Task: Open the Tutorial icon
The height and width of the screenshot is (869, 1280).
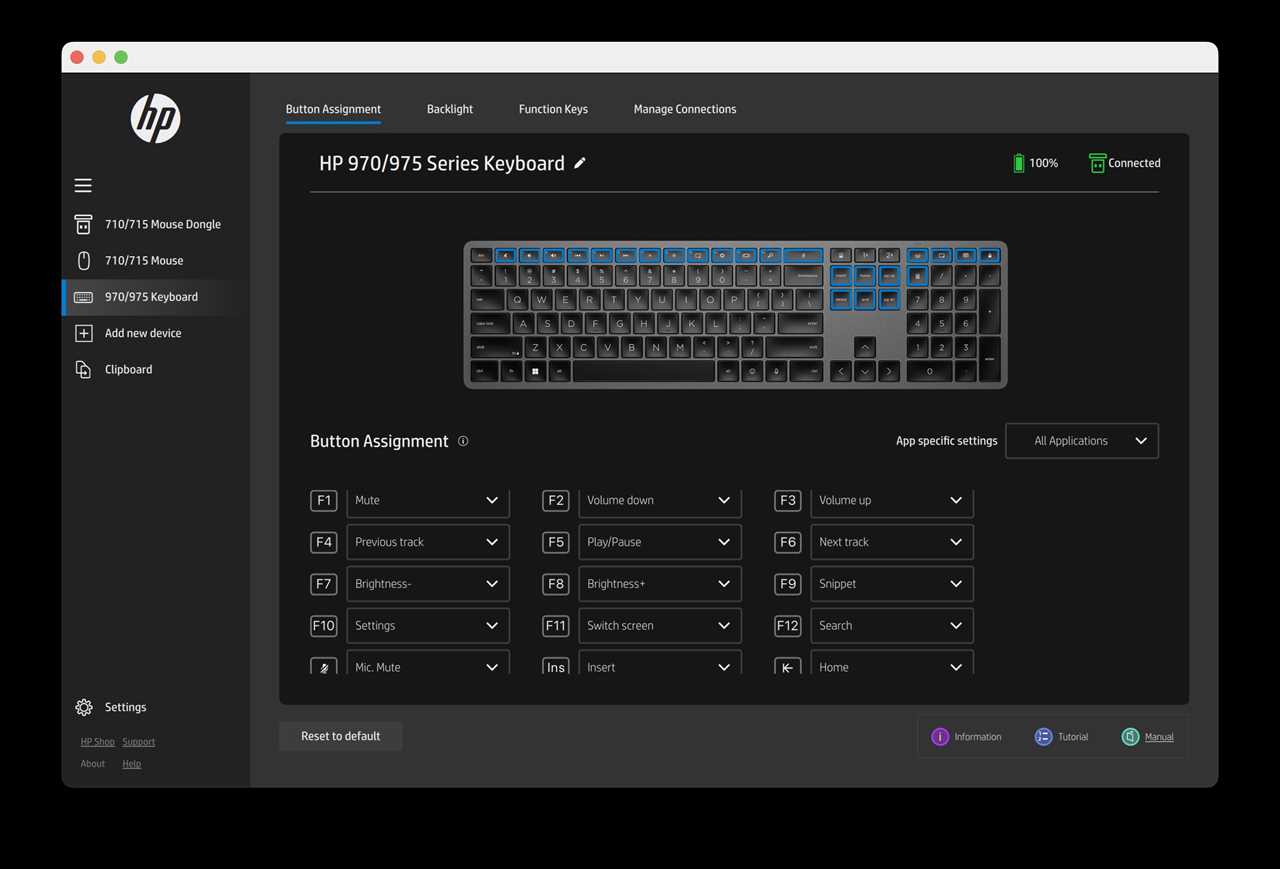Action: click(x=1043, y=737)
